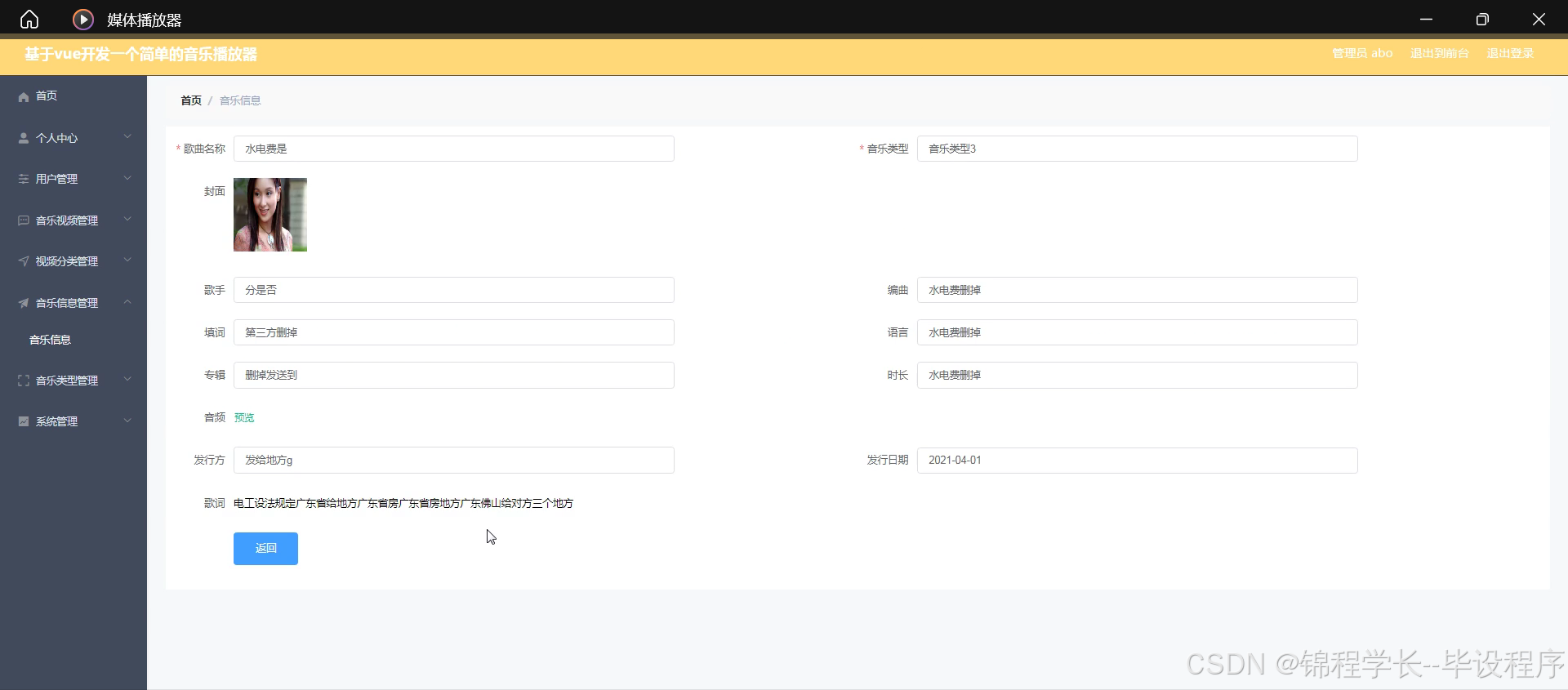Open the 用户管理 menu label
Viewport: 1568px width, 690px height.
pos(56,179)
